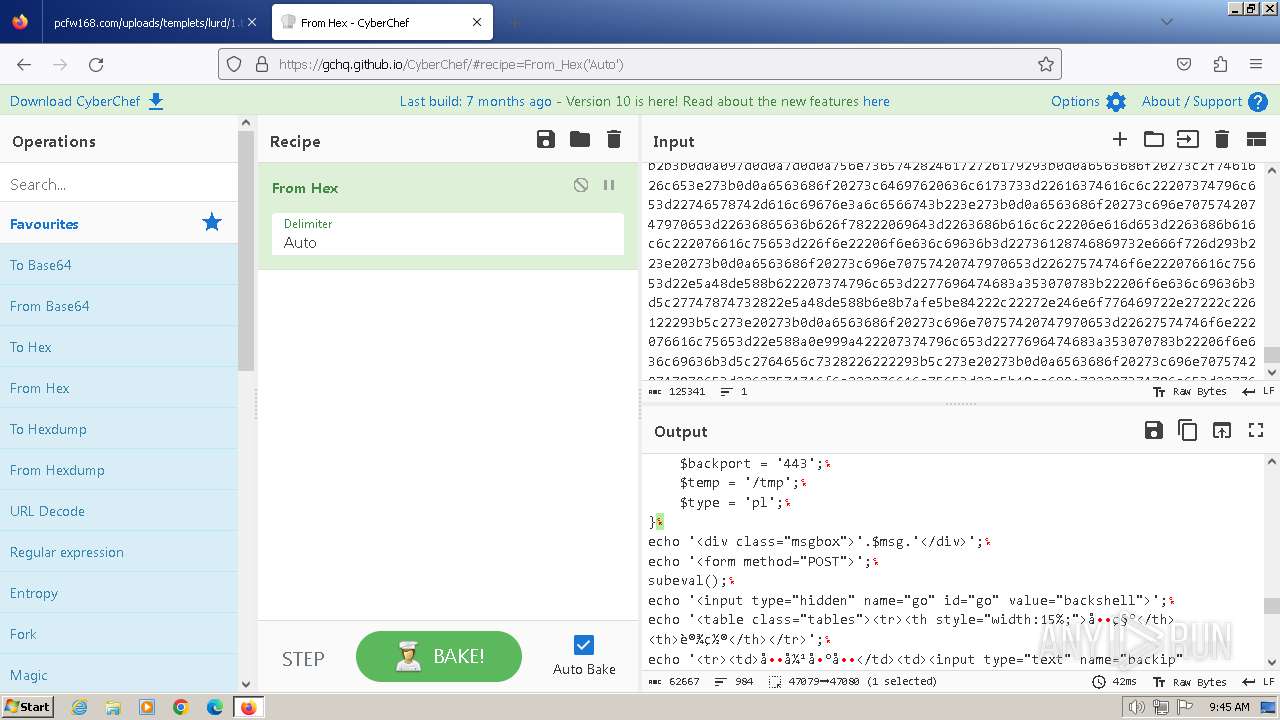Image resolution: width=1280 pixels, height=720 pixels.
Task: Open Firefox extensions menu
Action: [1220, 64]
